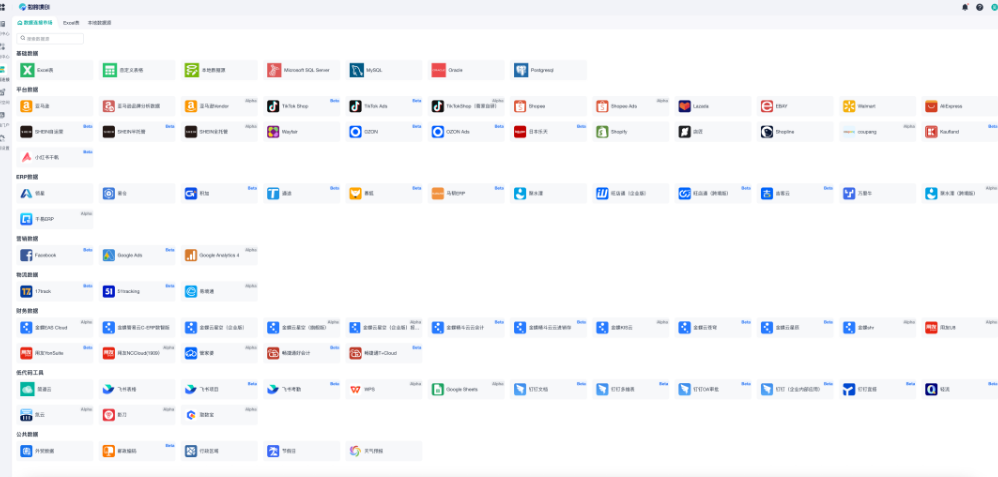Focus the data source search field
This screenshot has width=998, height=477.
[x=50, y=39]
